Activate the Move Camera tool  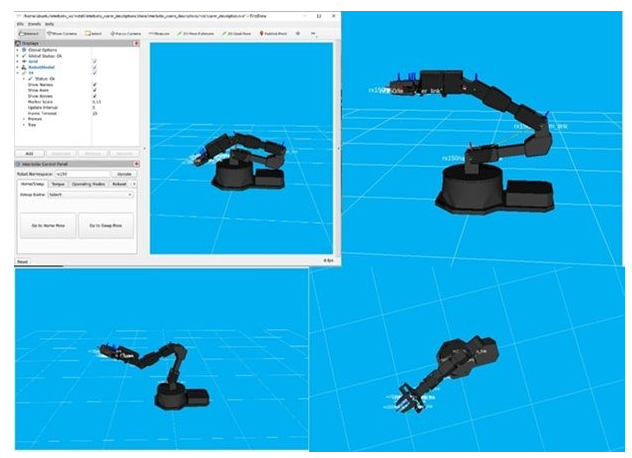pos(64,33)
